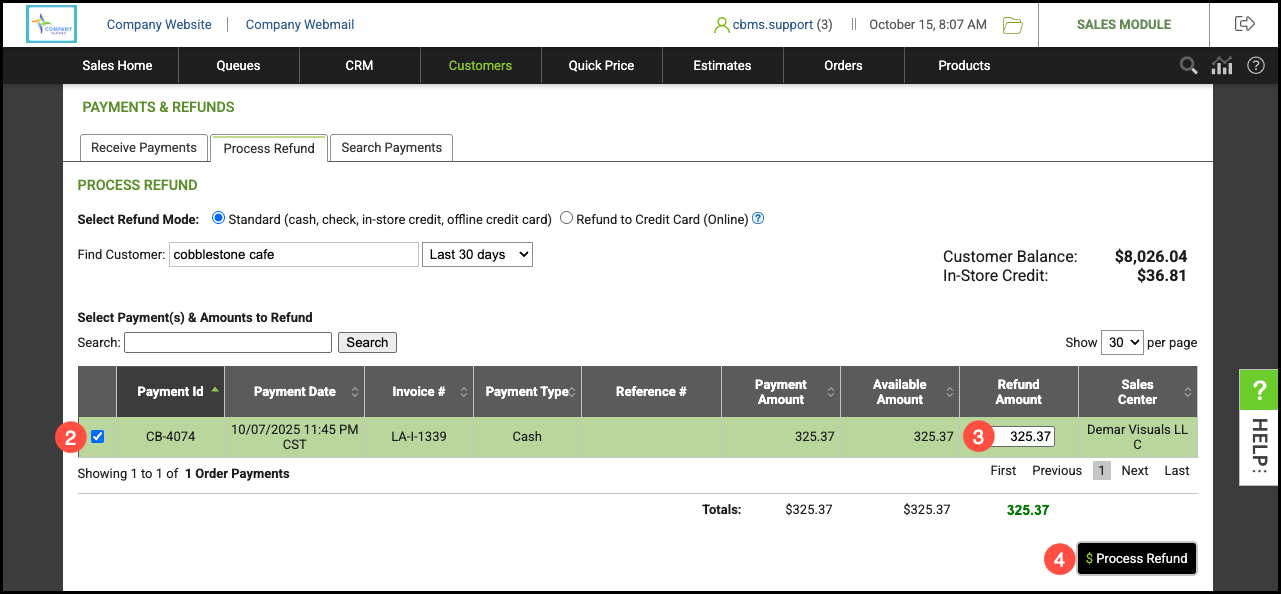
Task: Click the logout exit icon
Action: tap(1245, 24)
